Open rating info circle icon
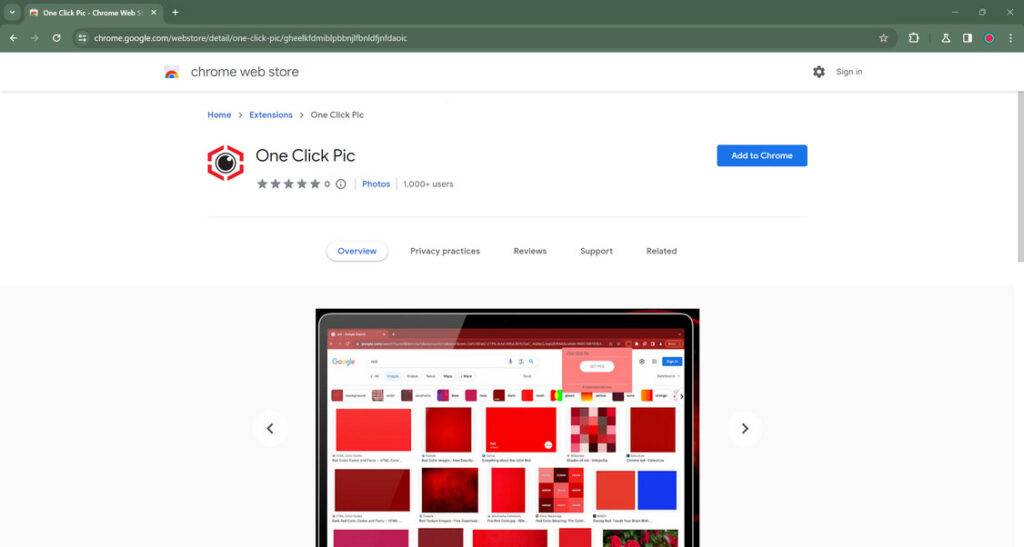 (x=341, y=184)
